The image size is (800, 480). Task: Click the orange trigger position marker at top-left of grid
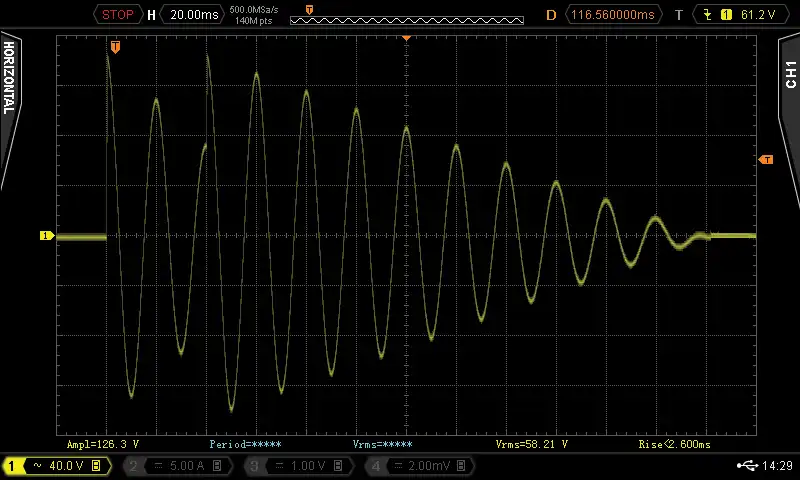(116, 47)
